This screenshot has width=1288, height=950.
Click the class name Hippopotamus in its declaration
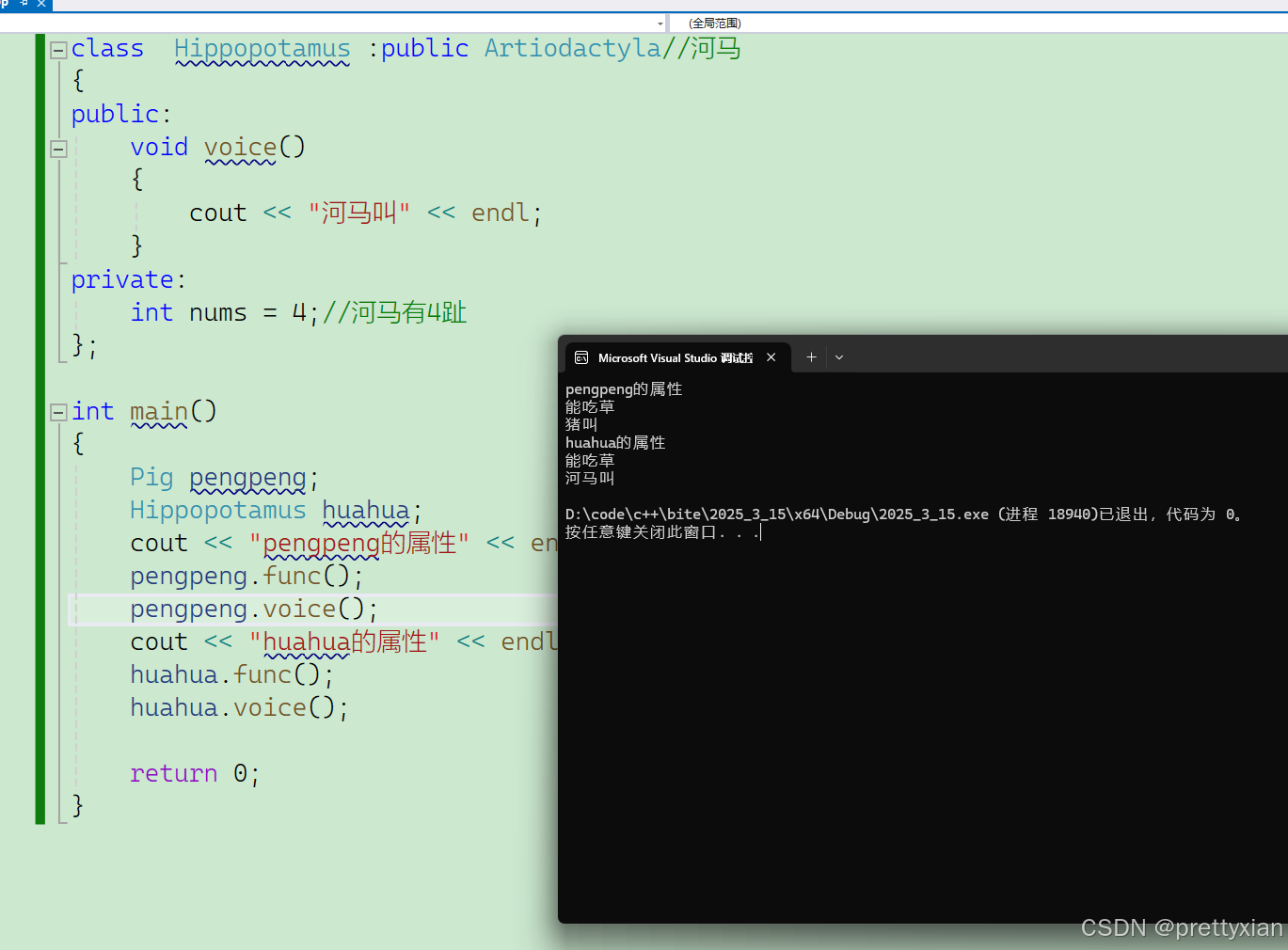pyautogui.click(x=262, y=48)
